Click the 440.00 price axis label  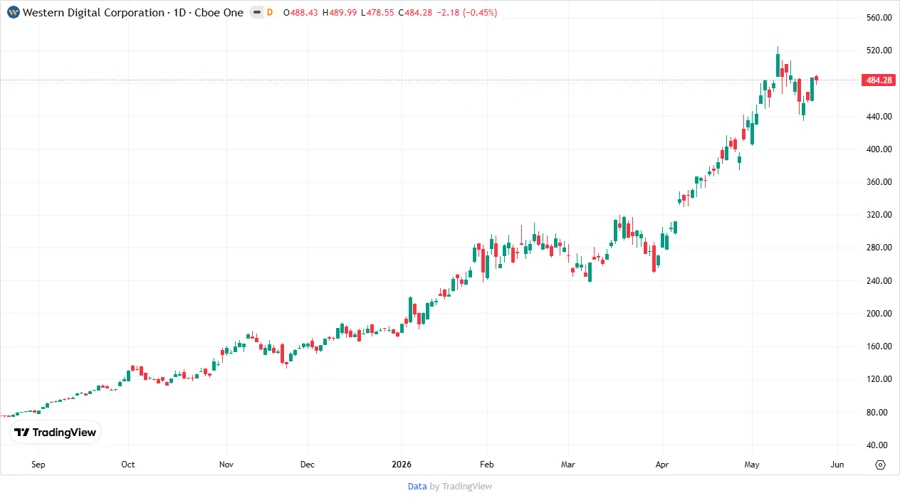pos(879,116)
